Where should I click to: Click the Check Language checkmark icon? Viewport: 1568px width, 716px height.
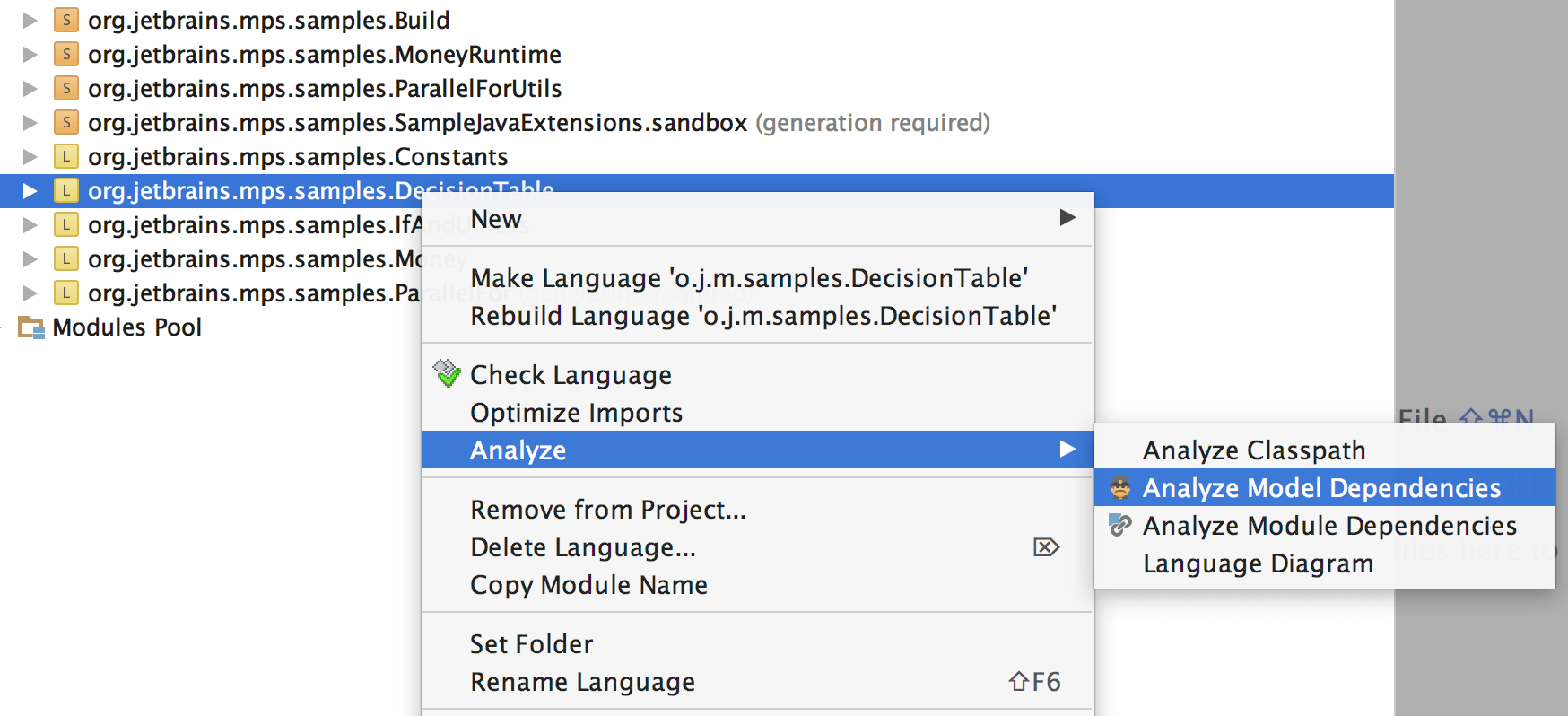(x=446, y=373)
